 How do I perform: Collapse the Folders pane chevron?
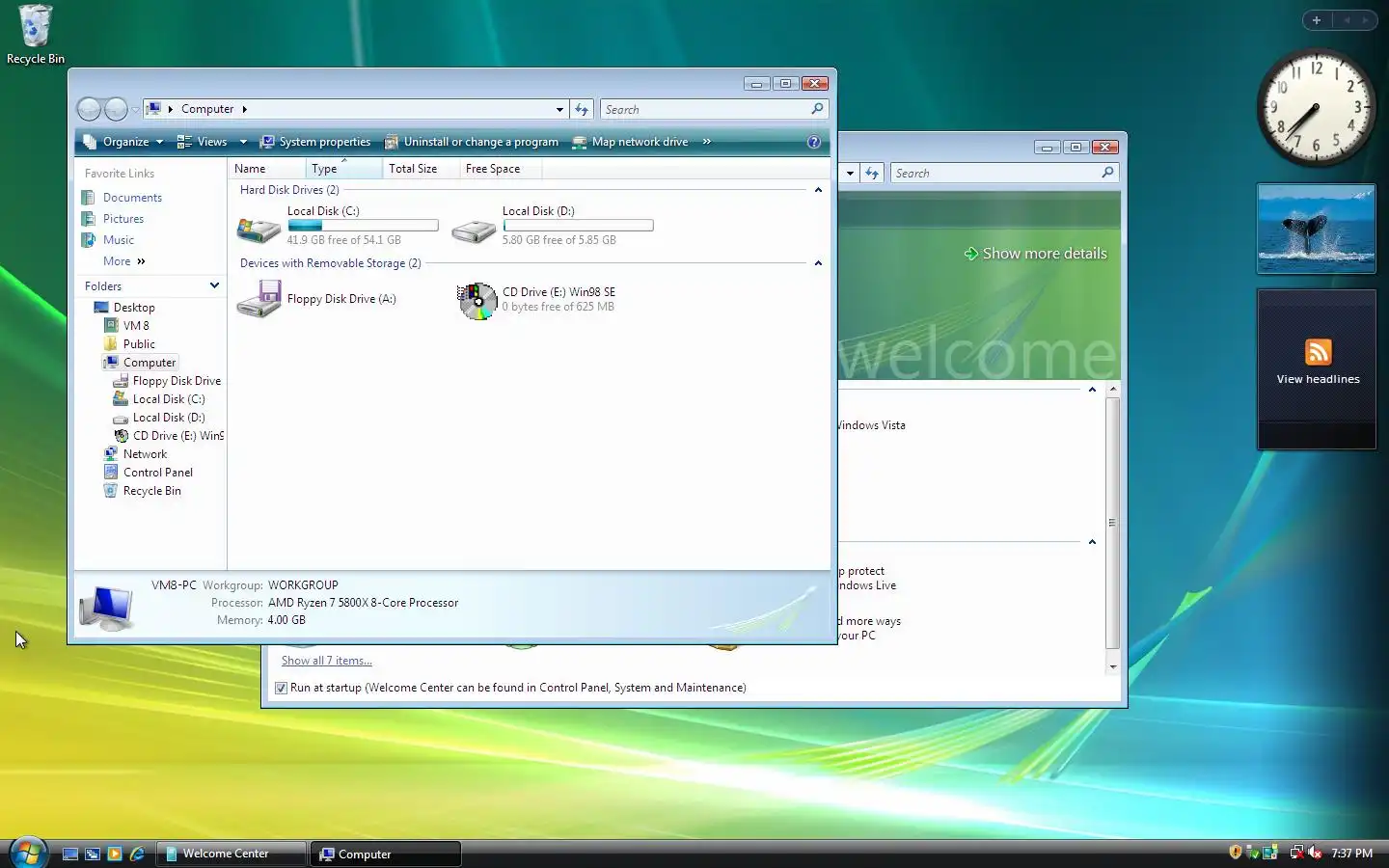(214, 285)
